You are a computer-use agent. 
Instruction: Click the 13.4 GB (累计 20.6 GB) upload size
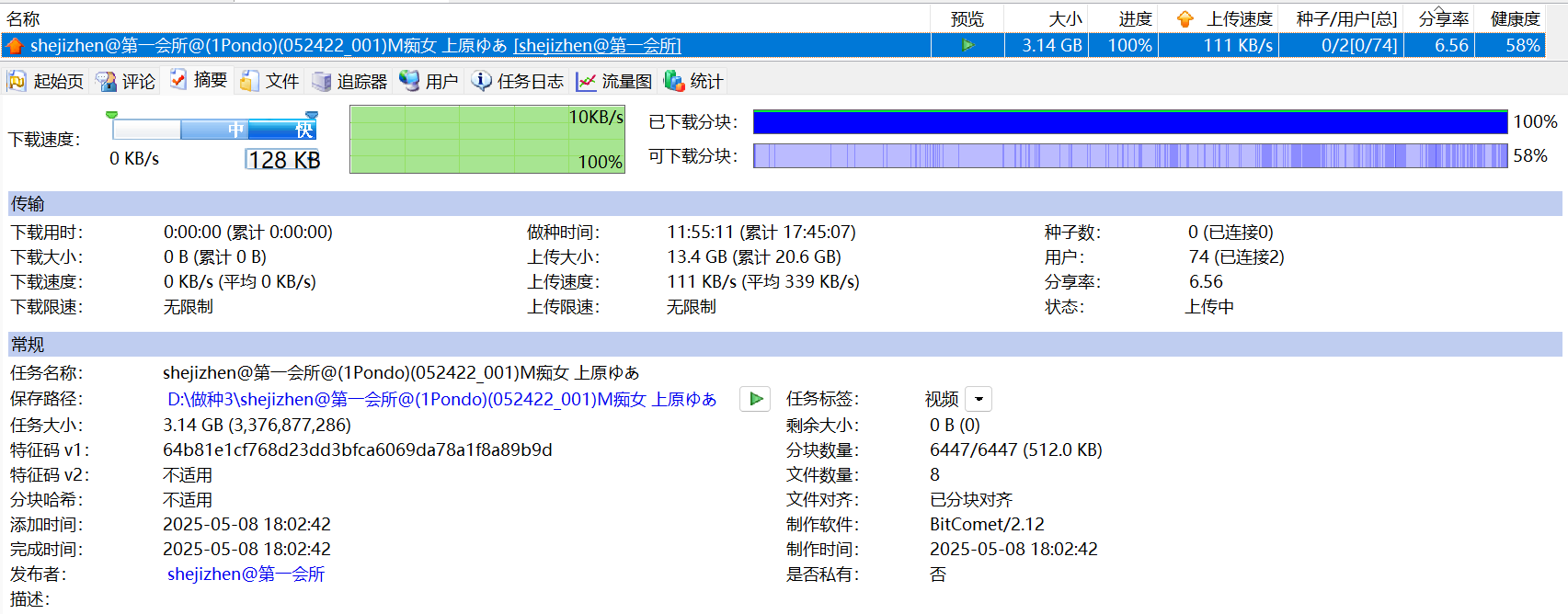[754, 257]
